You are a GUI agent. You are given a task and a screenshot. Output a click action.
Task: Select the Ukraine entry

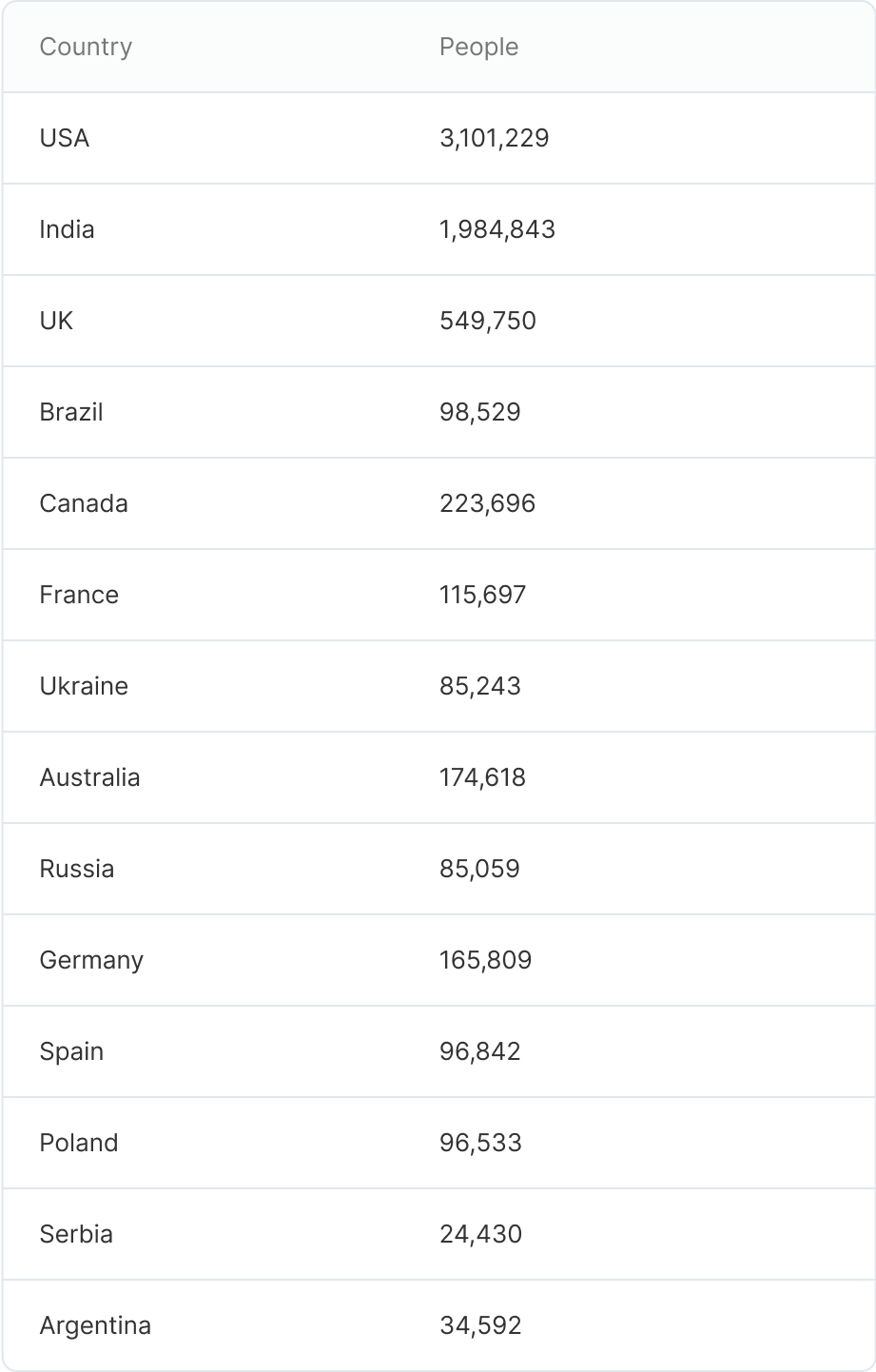[84, 686]
